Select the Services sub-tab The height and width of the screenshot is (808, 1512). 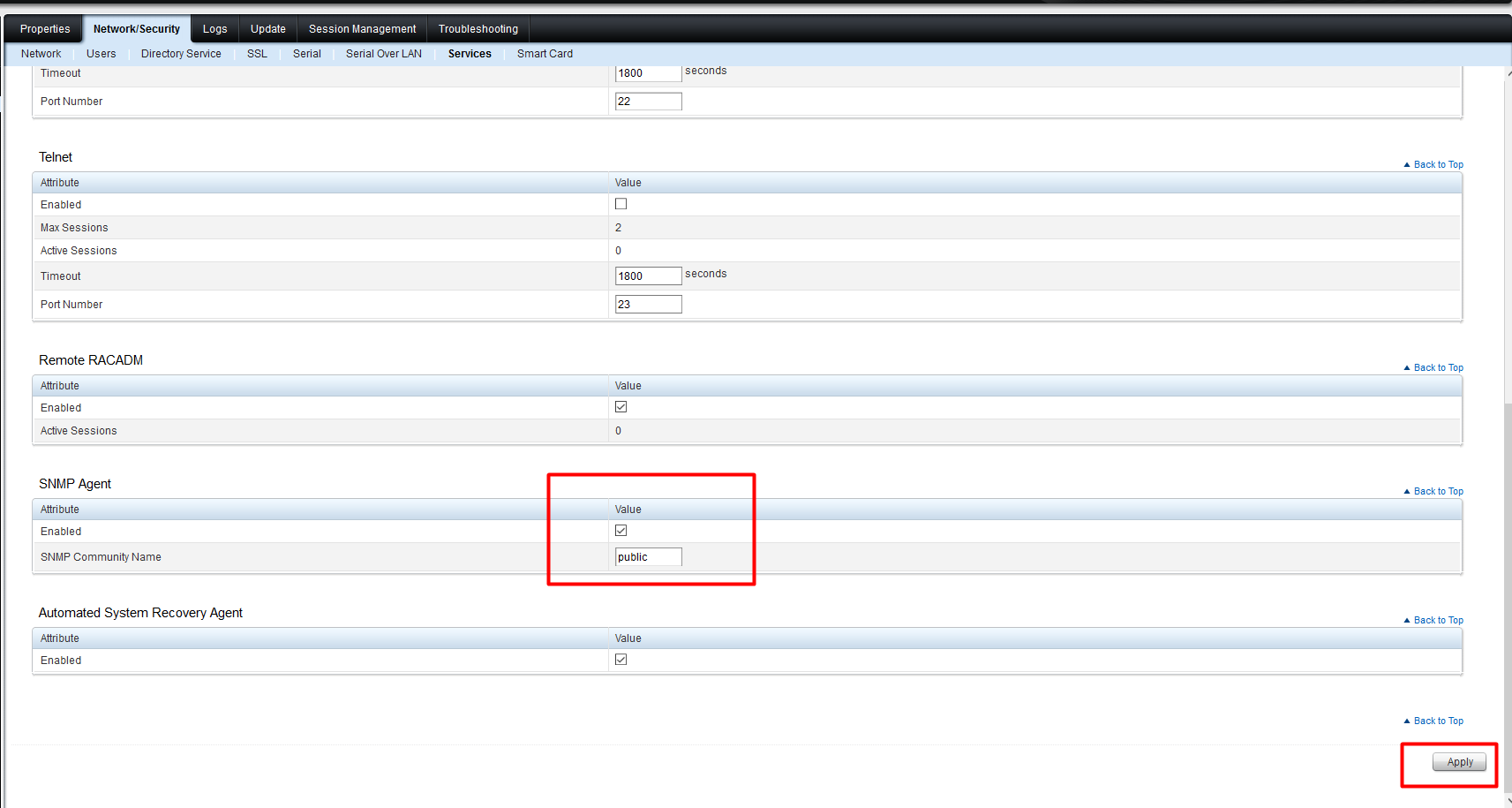[x=470, y=54]
